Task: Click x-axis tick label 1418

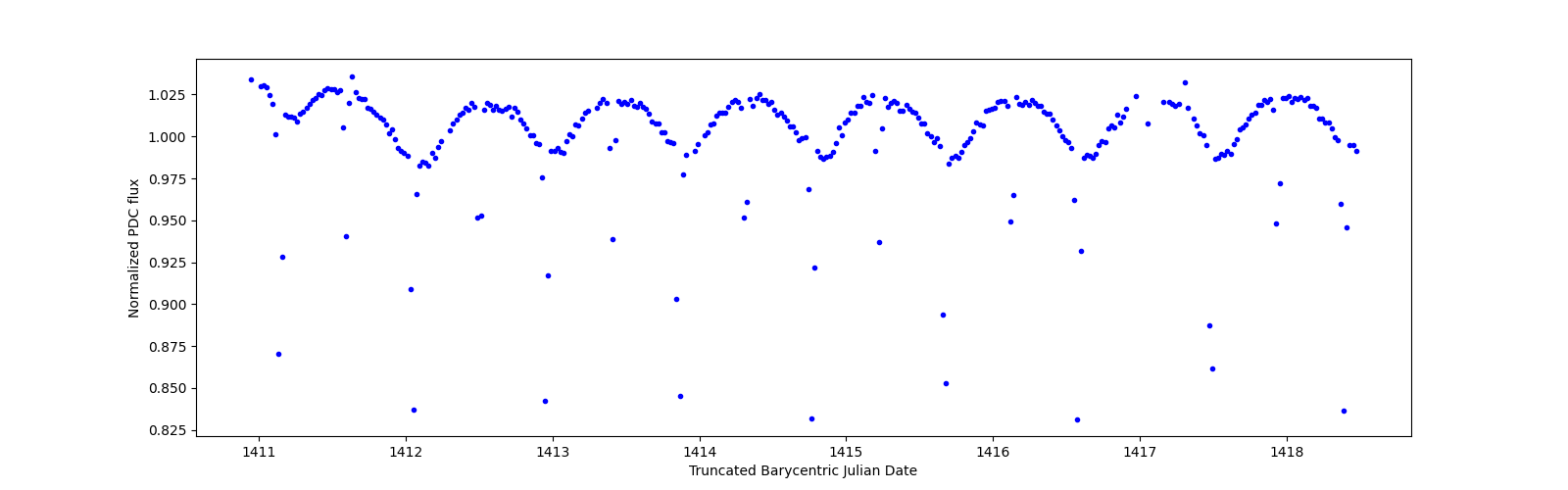Action: (1287, 452)
